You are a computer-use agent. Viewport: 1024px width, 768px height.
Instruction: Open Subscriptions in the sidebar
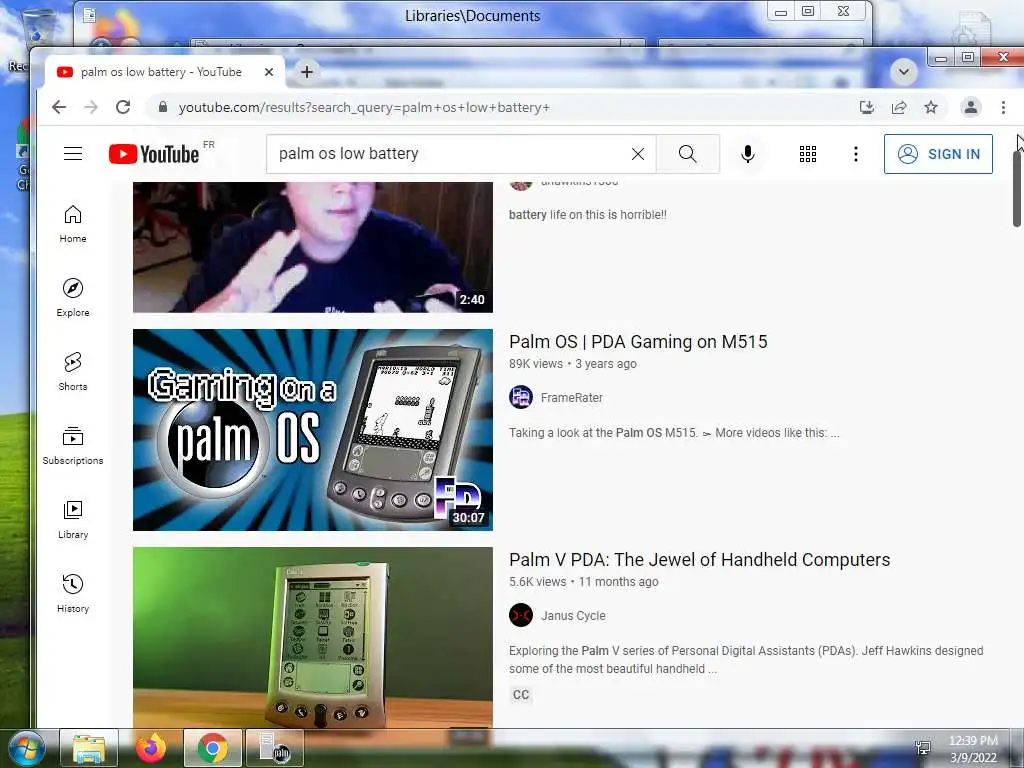point(72,445)
